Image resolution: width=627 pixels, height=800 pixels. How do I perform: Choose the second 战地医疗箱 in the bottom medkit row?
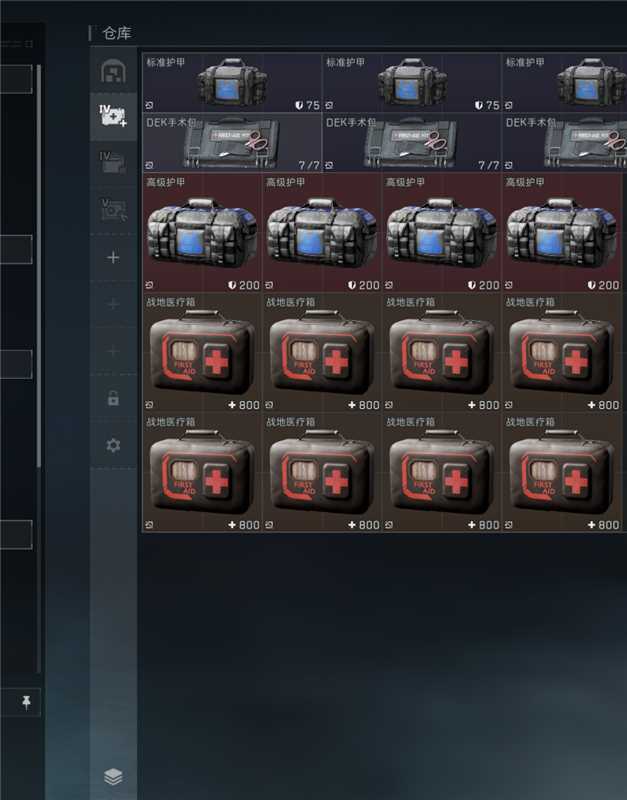click(x=322, y=472)
